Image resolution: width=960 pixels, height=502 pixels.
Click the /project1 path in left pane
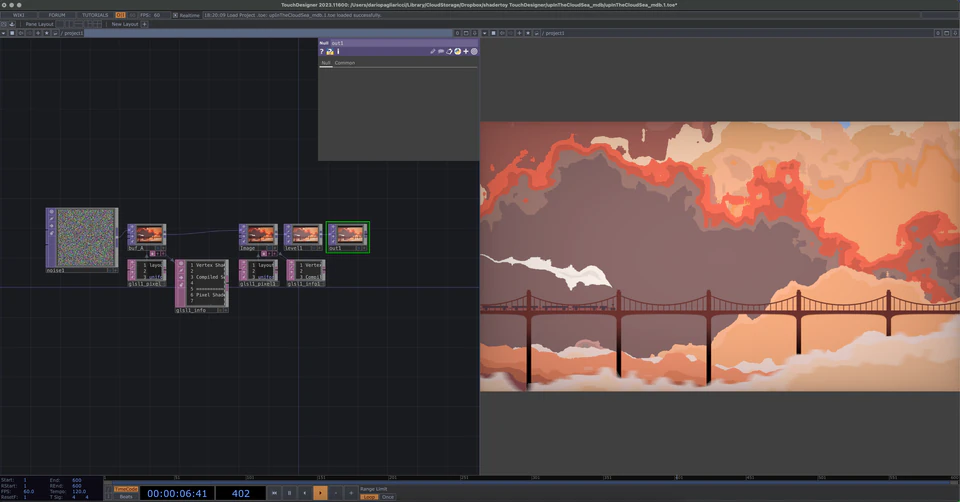click(73, 33)
